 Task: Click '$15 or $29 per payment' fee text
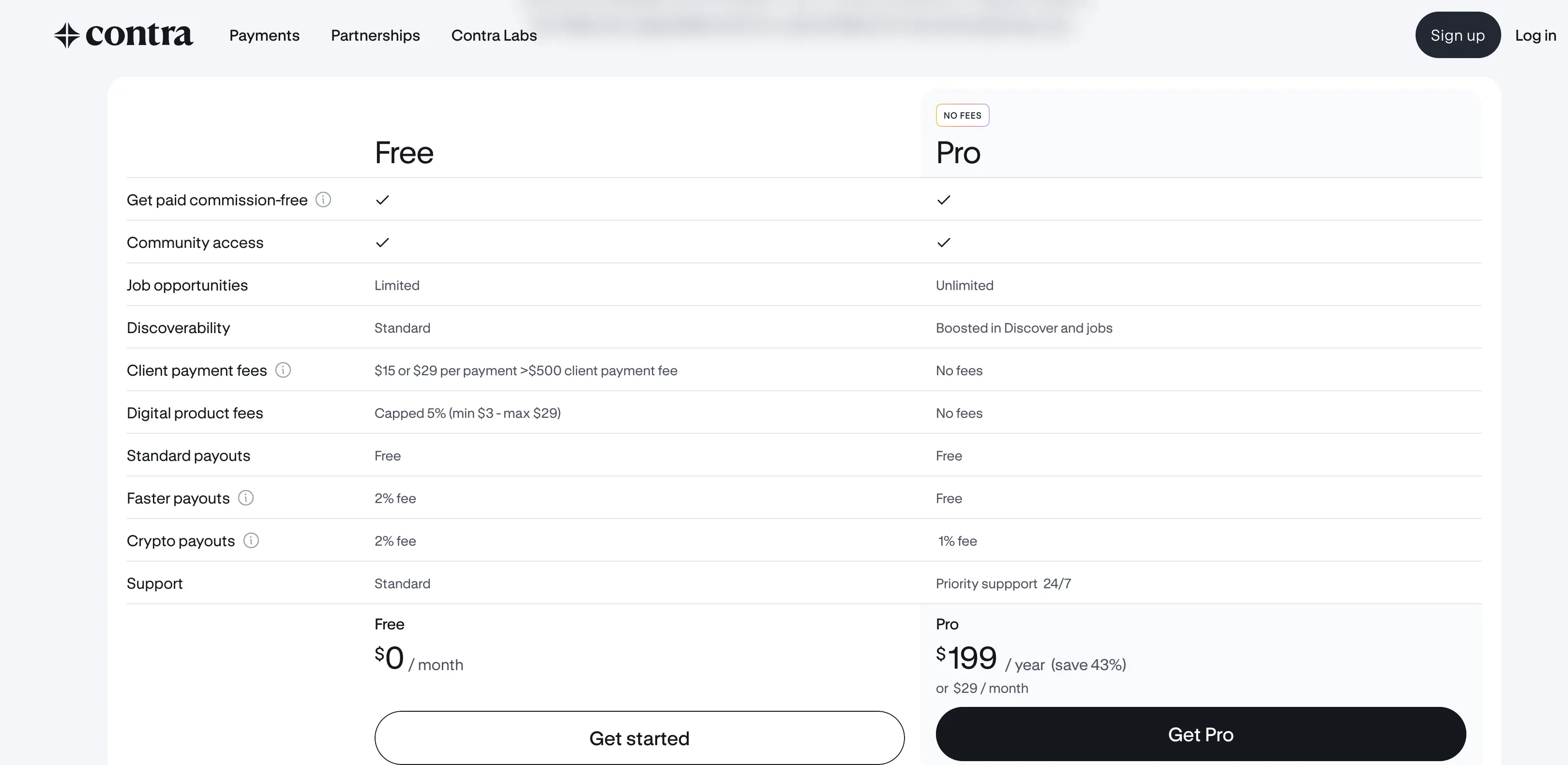click(526, 370)
